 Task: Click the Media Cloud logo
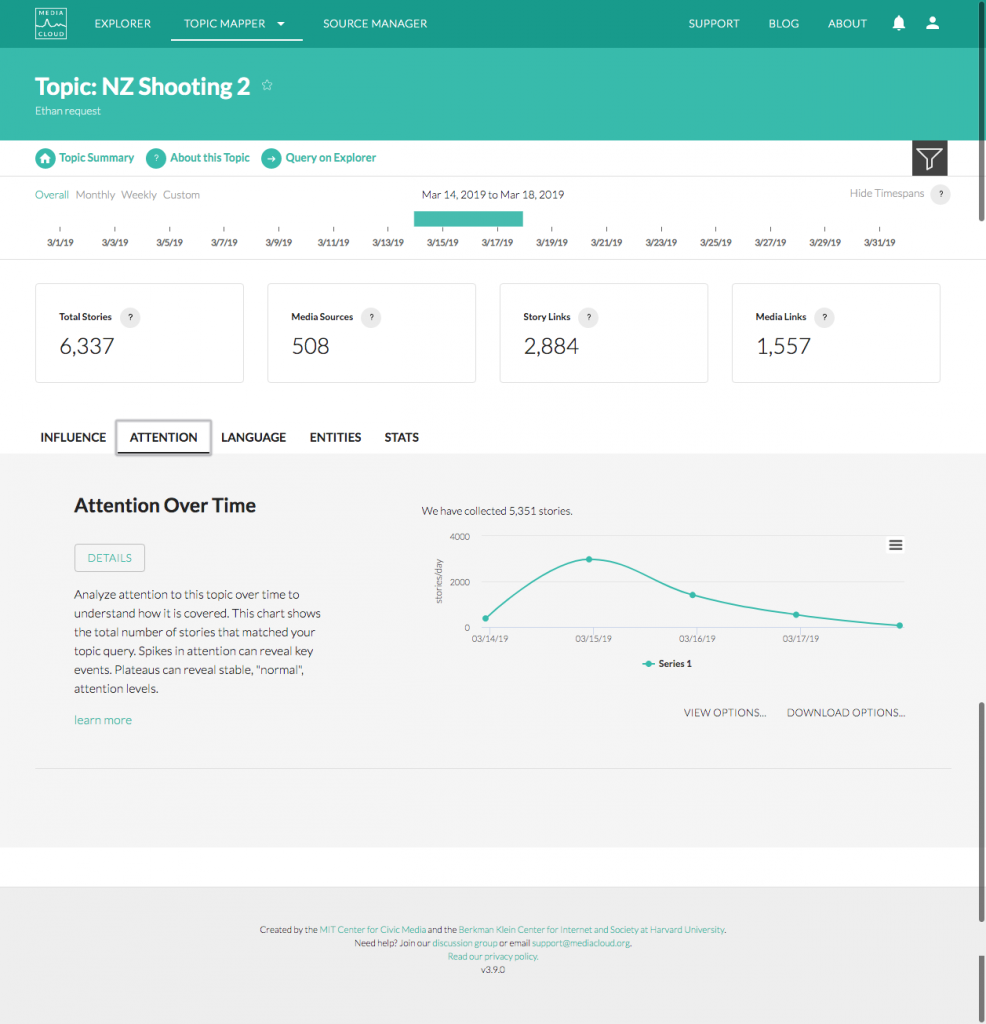pyautogui.click(x=49, y=23)
